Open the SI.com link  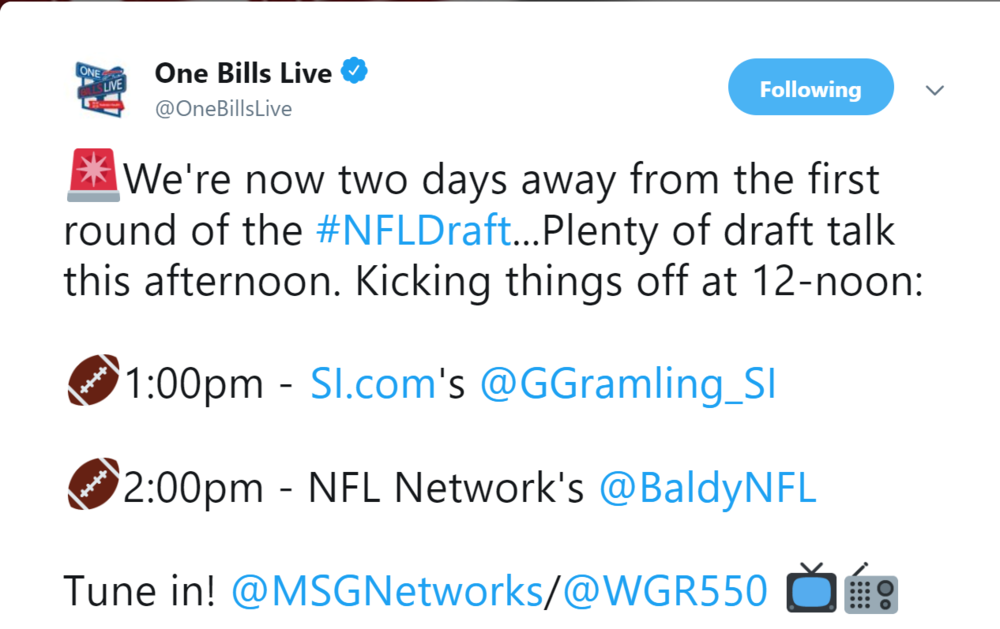373,384
